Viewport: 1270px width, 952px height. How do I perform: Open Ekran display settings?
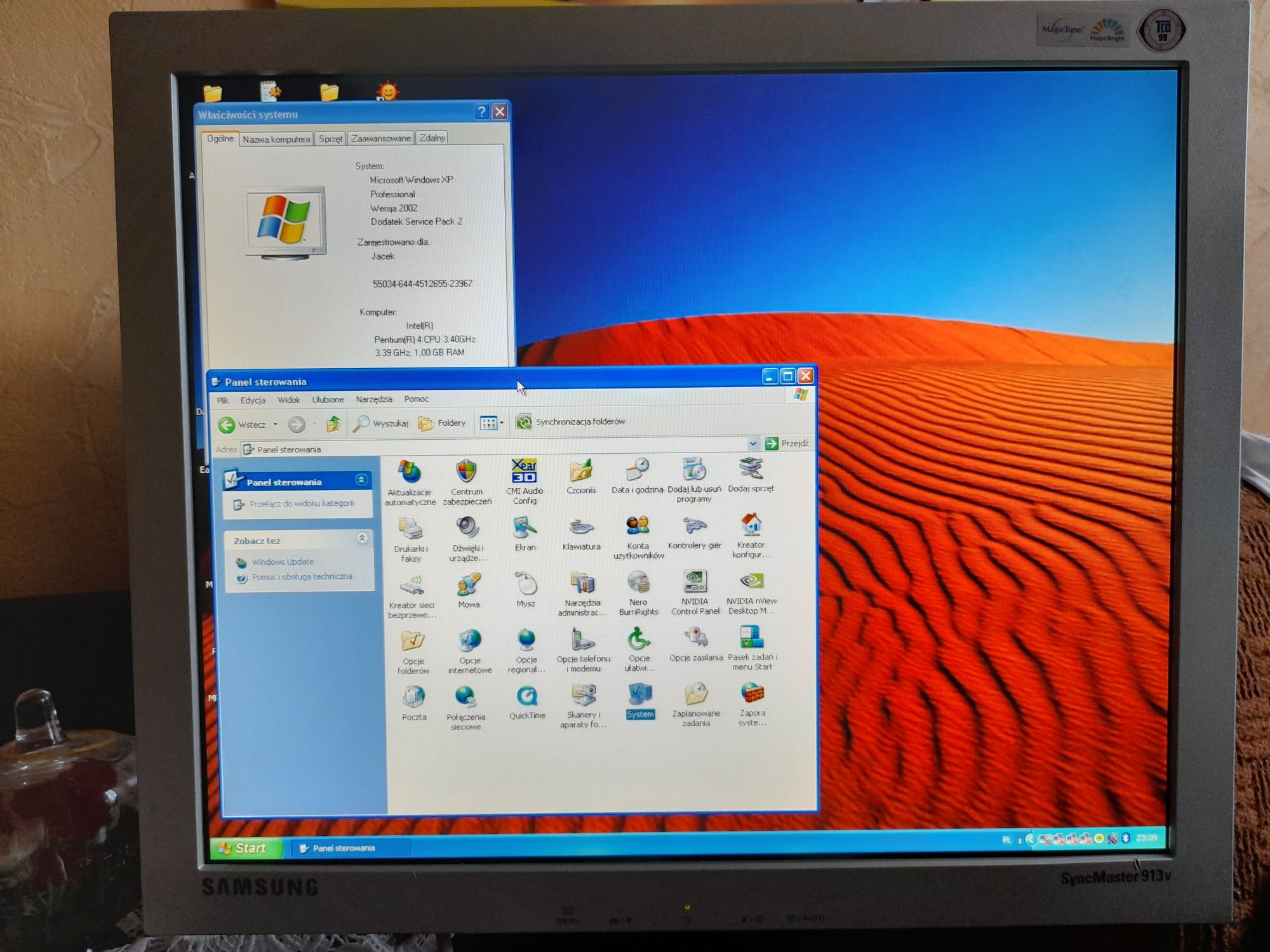[x=525, y=534]
